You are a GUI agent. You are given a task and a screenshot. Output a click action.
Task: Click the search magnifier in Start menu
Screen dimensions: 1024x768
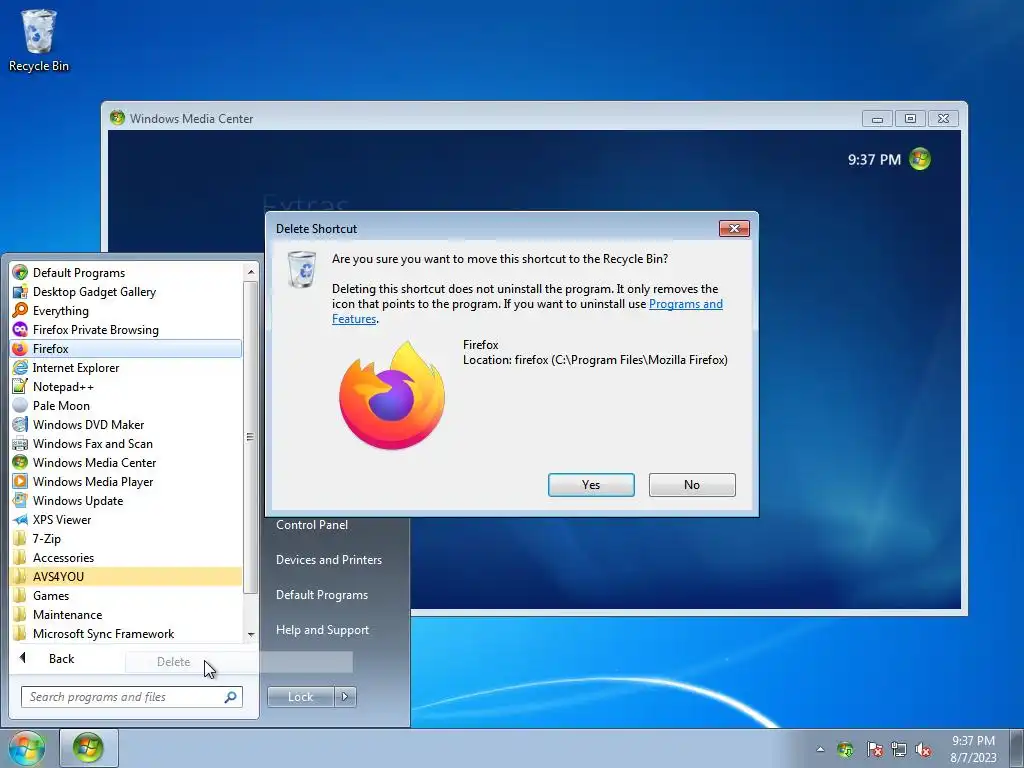point(230,697)
